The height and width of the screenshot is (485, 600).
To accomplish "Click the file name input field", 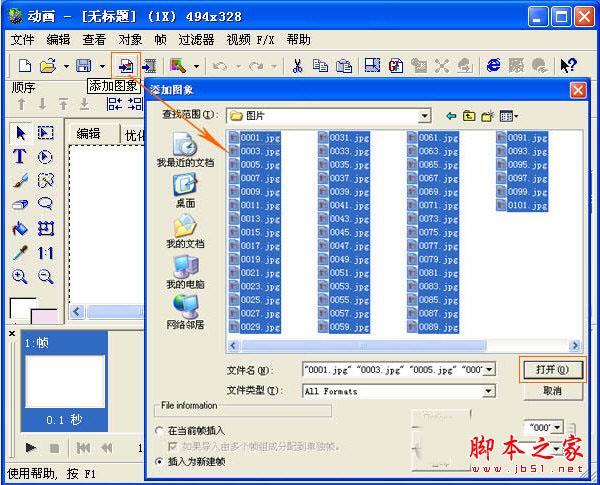I will tap(393, 370).
